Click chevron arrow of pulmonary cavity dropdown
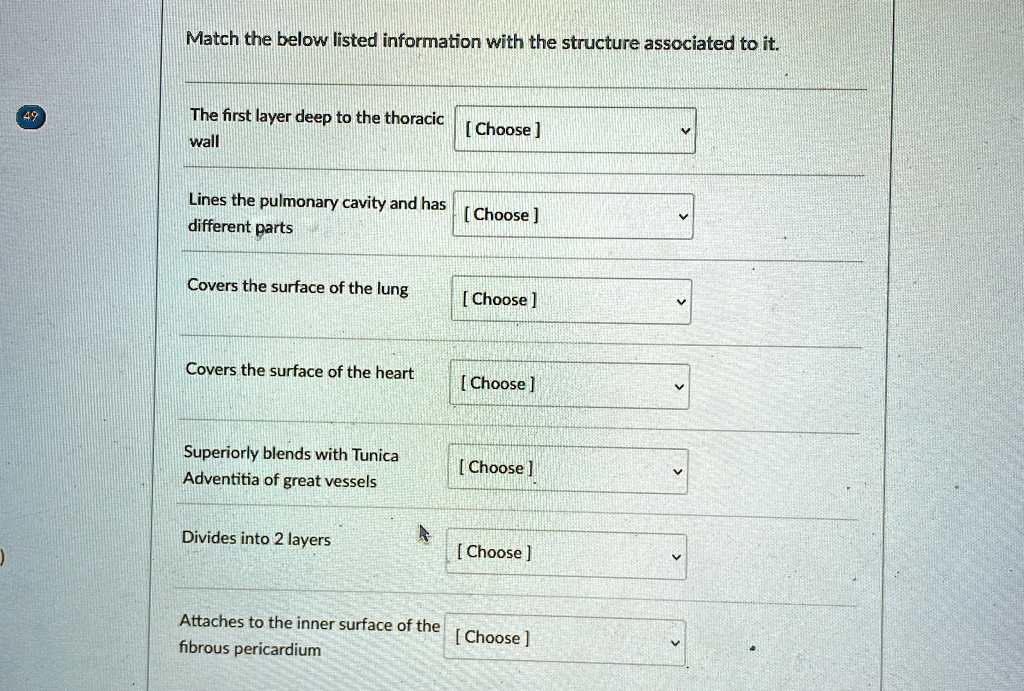The image size is (1024, 691). (x=683, y=216)
